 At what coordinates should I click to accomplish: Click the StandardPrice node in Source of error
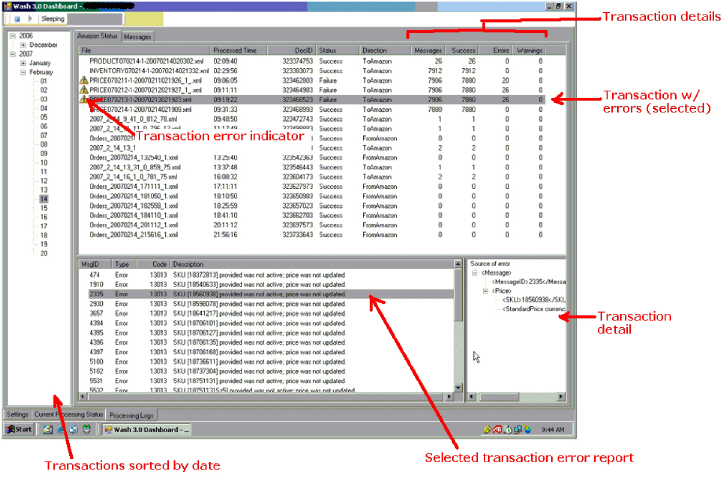point(534,309)
